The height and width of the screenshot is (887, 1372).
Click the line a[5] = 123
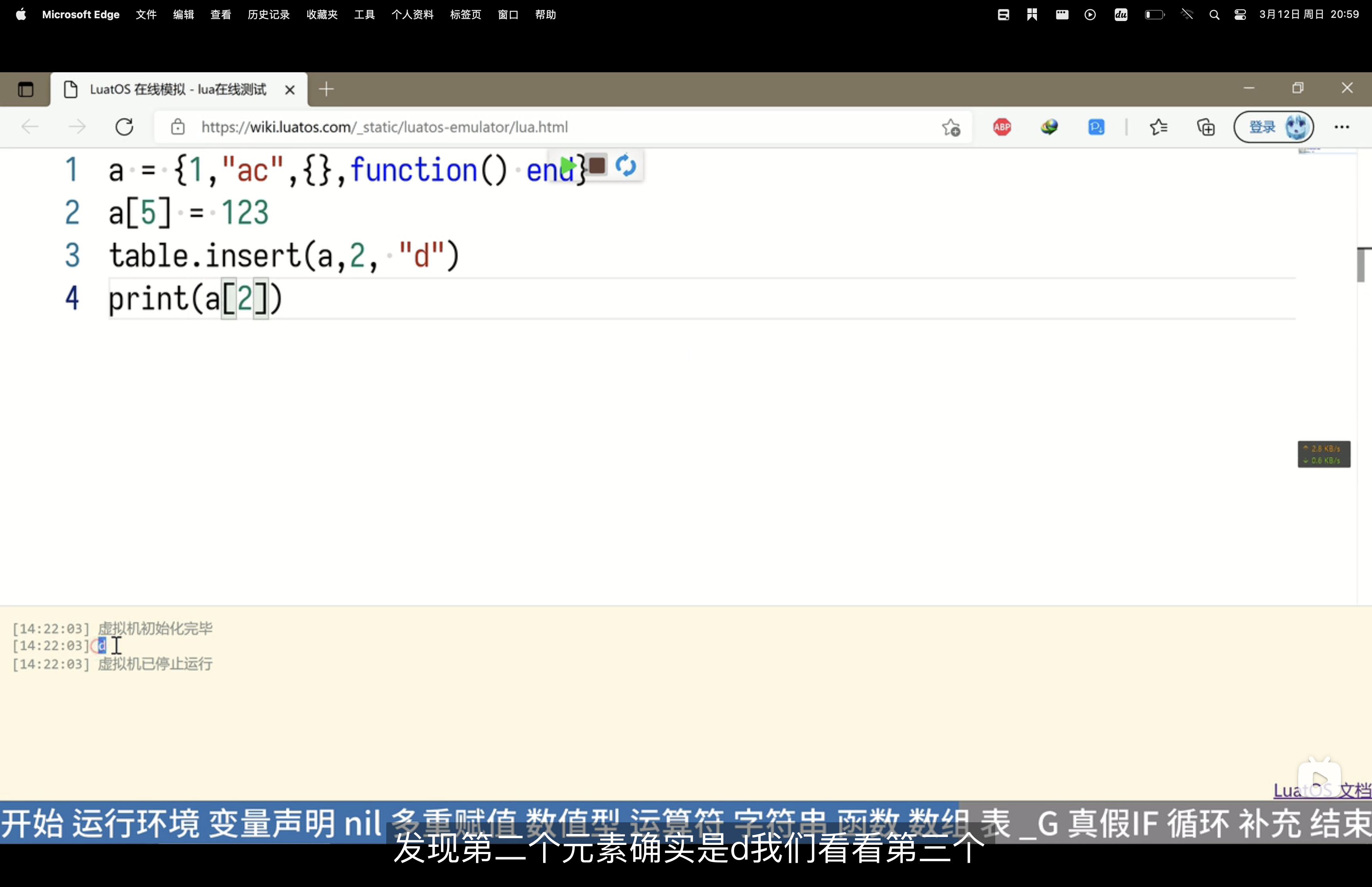(188, 212)
